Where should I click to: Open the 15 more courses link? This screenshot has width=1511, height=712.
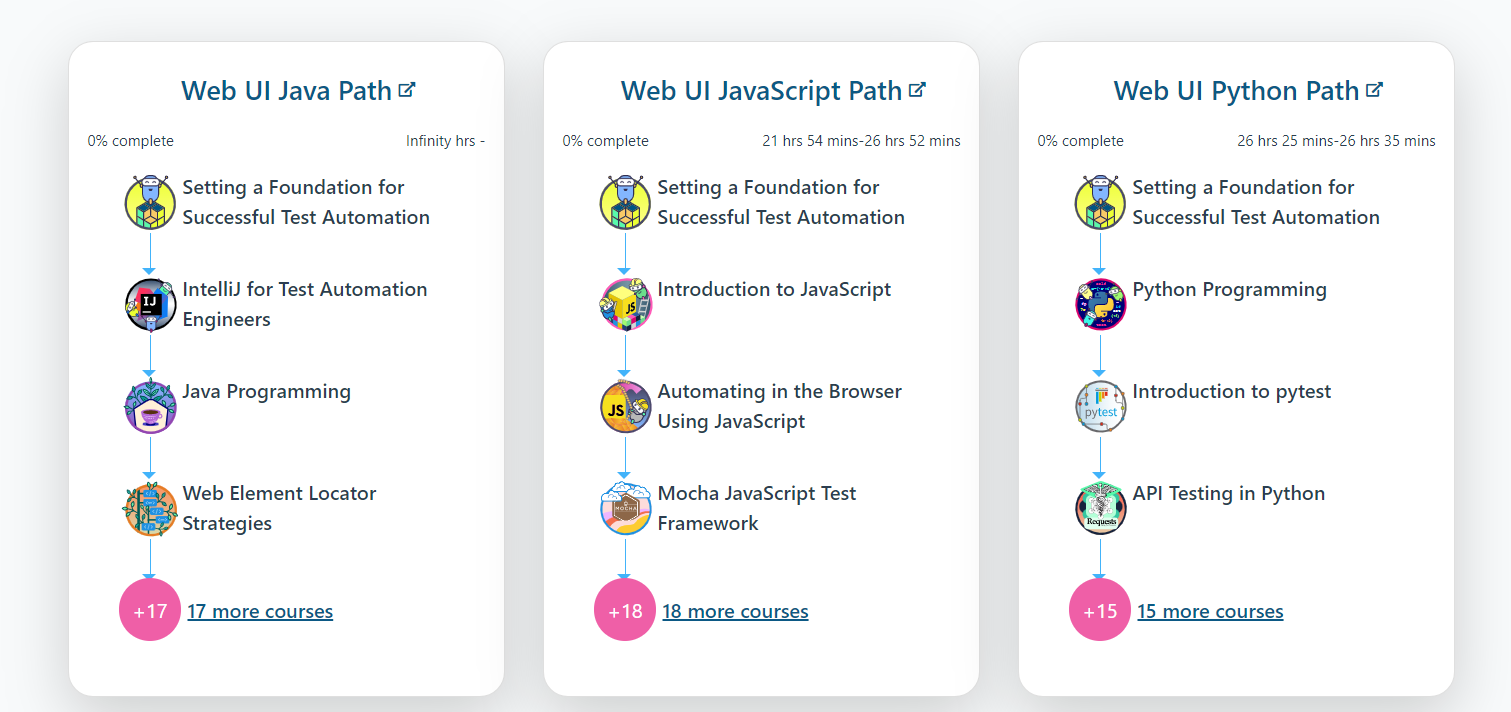pyautogui.click(x=1210, y=611)
